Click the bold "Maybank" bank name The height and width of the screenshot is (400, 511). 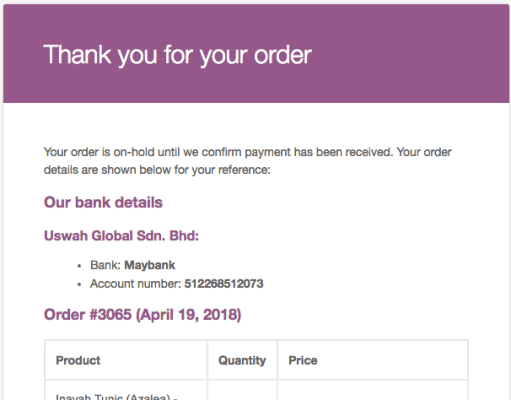coord(150,265)
